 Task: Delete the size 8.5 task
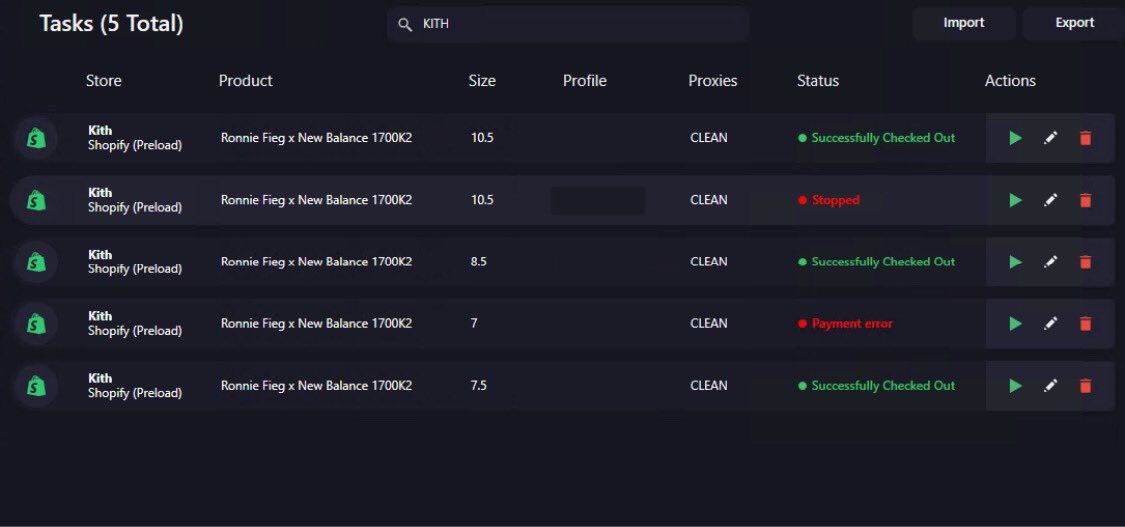pos(1086,262)
